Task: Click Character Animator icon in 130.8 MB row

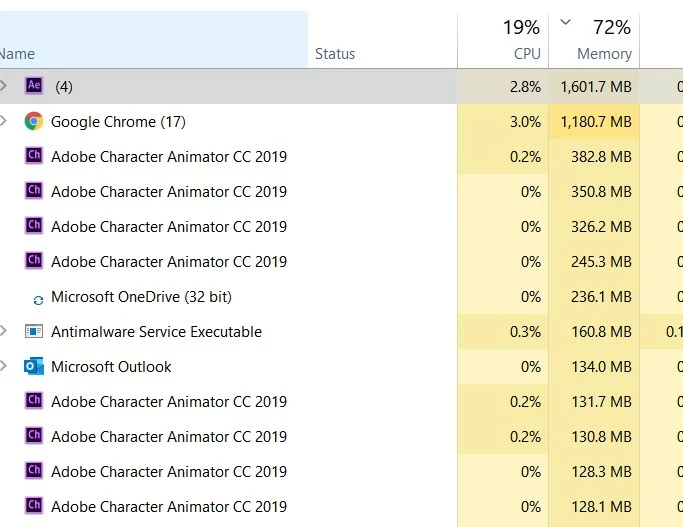Action: click(34, 435)
